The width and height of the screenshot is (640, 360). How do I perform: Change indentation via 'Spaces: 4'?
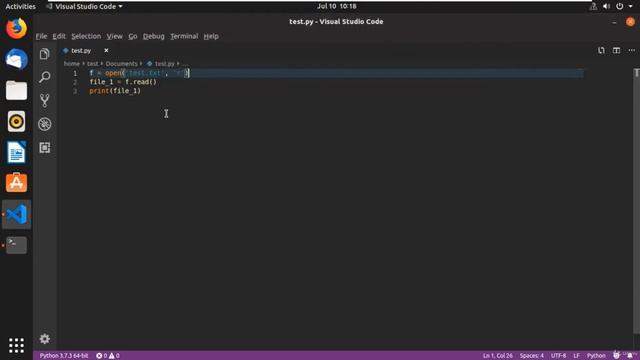[531, 356]
